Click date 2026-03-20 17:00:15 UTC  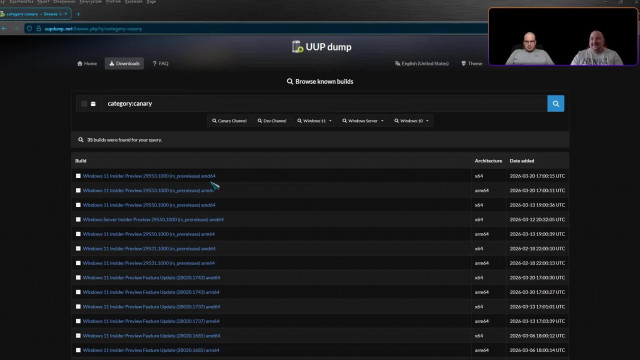tap(537, 176)
